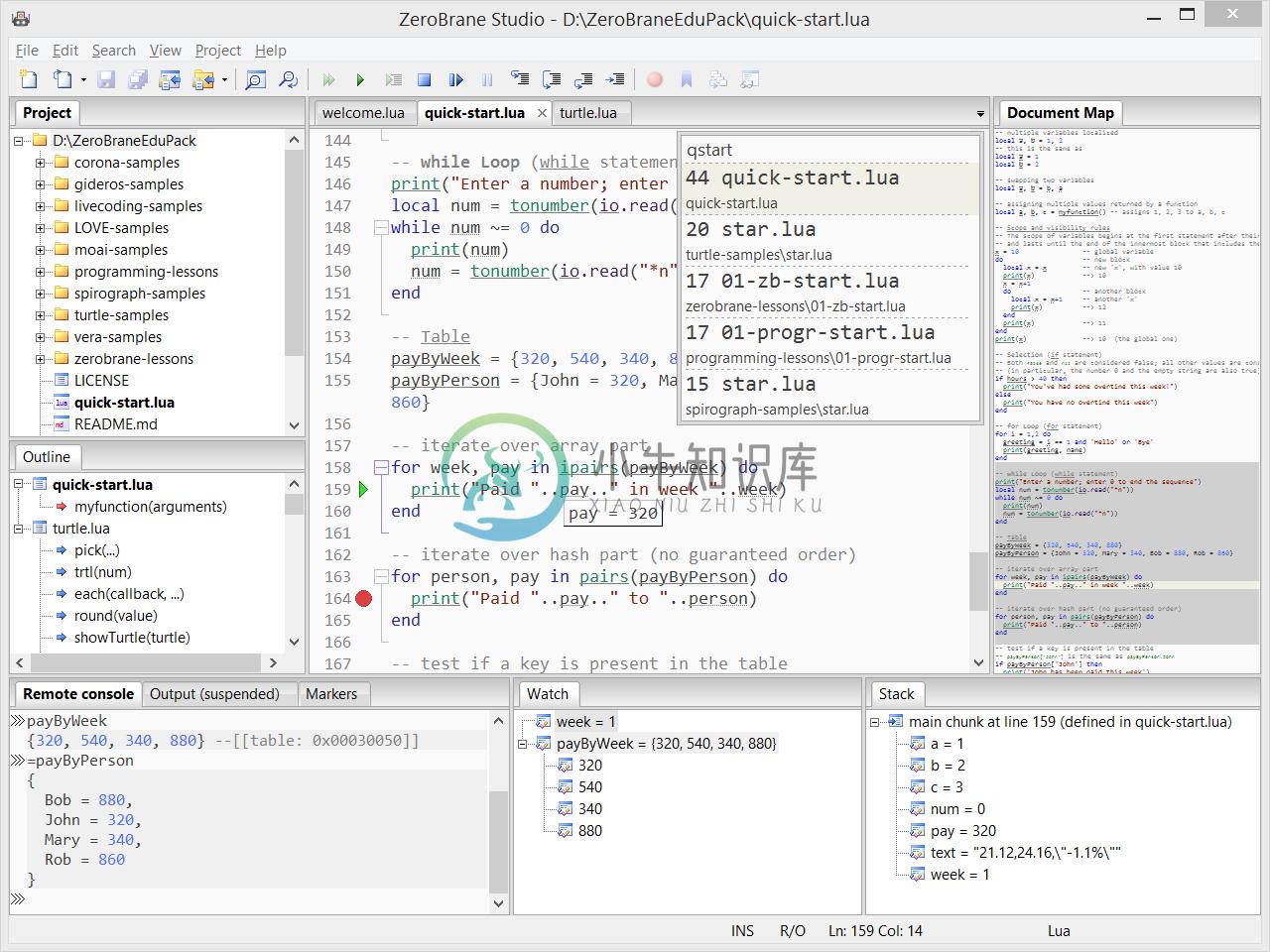Collapse the D:\ZeroBraneEduPack root node
This screenshot has height=952, width=1270.
[19, 141]
